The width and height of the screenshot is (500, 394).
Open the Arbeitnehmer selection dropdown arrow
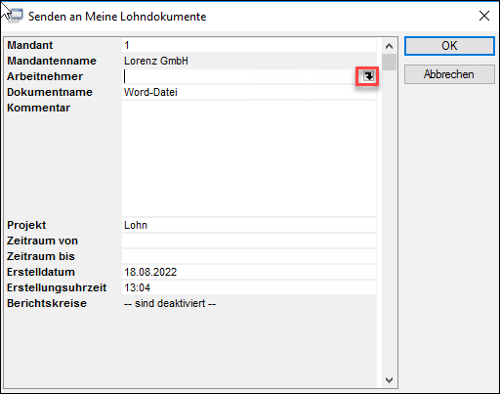click(369, 76)
